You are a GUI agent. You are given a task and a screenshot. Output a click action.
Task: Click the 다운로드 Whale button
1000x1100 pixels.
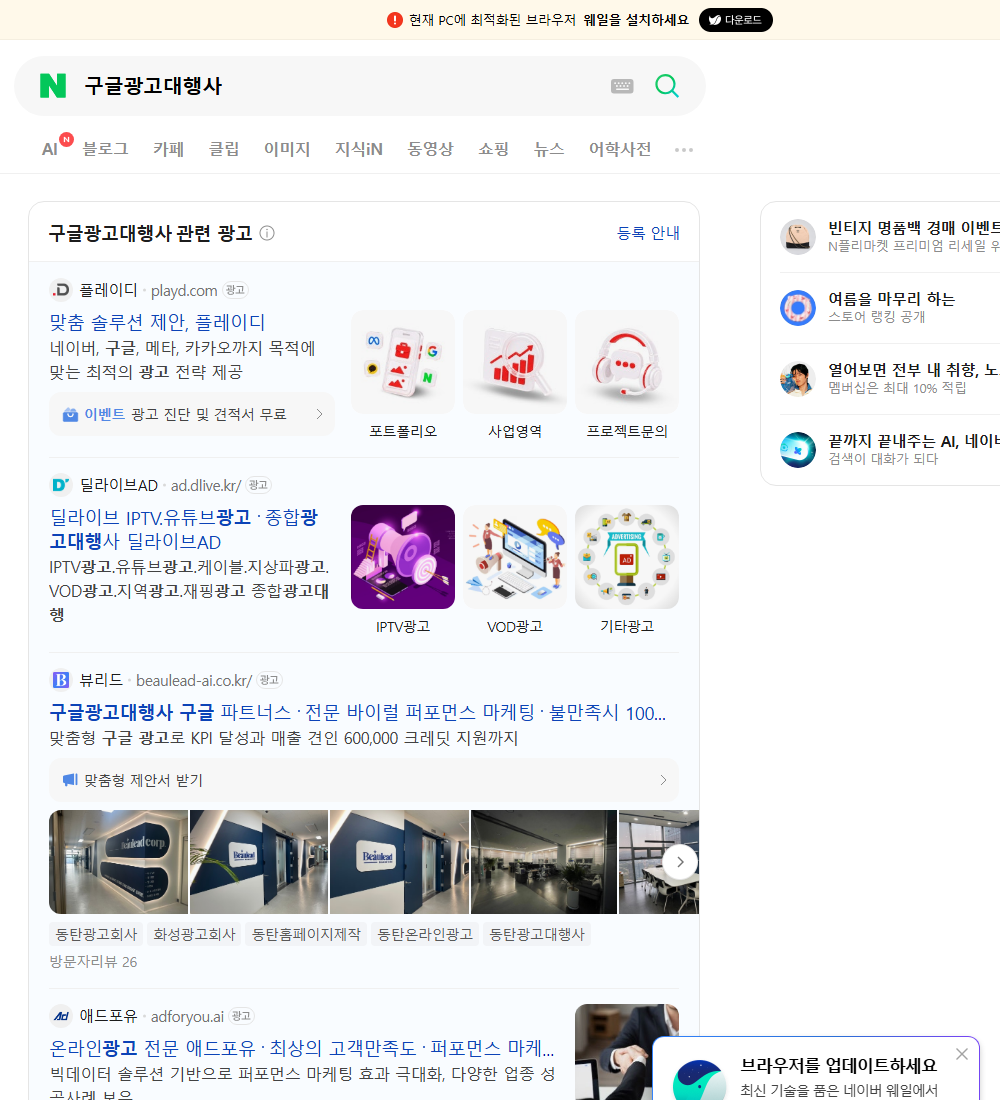click(735, 20)
